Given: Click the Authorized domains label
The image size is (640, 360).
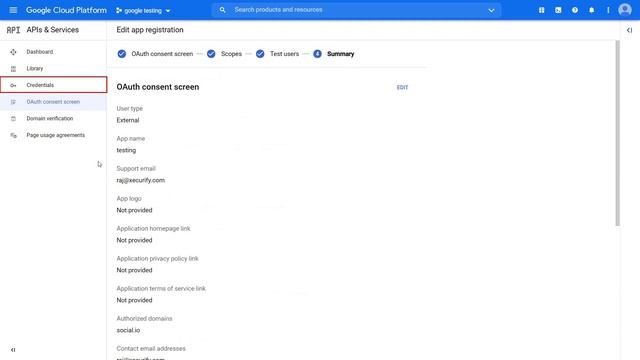Looking at the screenshot, I should pos(144,318).
